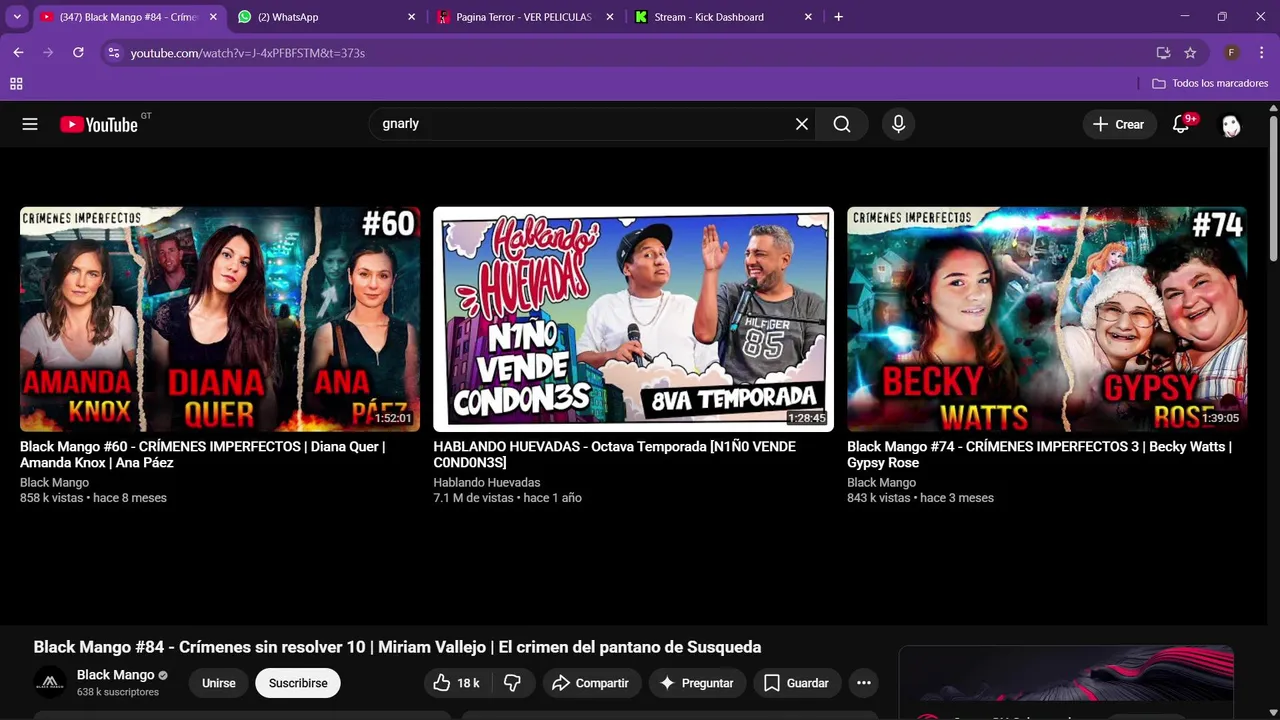Open the notifications bell
The height and width of the screenshot is (720, 1280).
(1181, 124)
